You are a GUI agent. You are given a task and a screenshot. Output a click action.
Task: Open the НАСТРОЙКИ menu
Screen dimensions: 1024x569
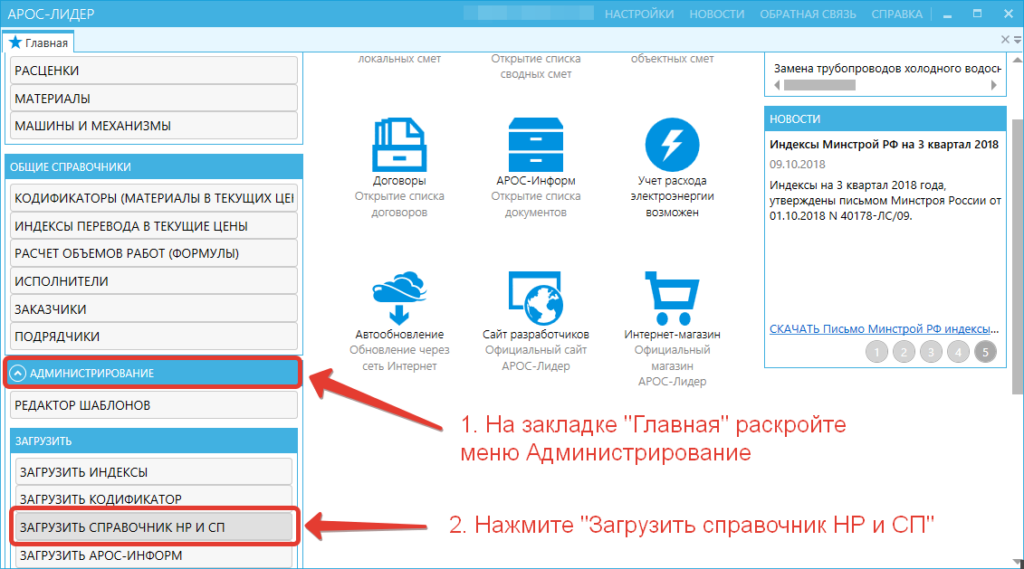[639, 14]
